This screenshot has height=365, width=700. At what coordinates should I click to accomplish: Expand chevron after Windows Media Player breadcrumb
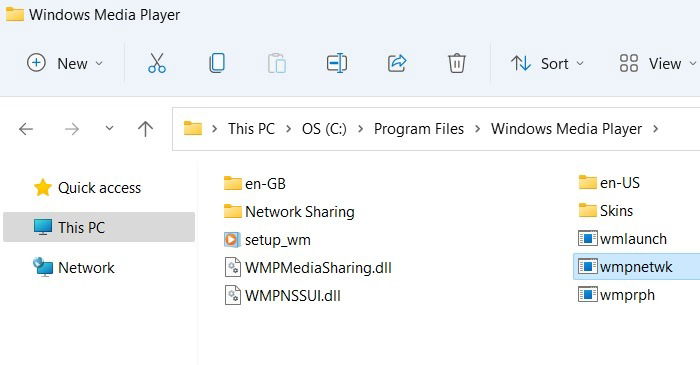pos(655,129)
